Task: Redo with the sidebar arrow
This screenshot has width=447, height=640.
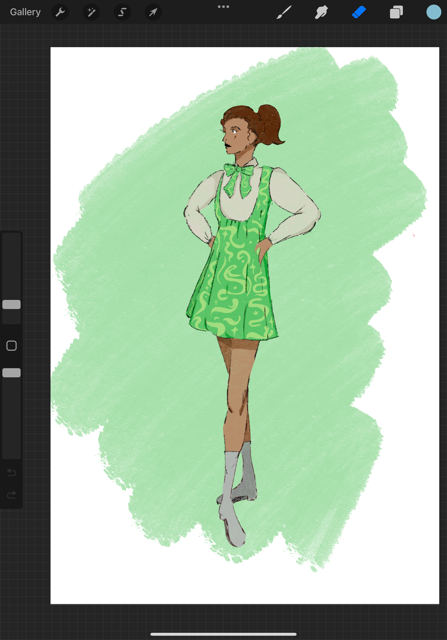Action: coord(11,495)
